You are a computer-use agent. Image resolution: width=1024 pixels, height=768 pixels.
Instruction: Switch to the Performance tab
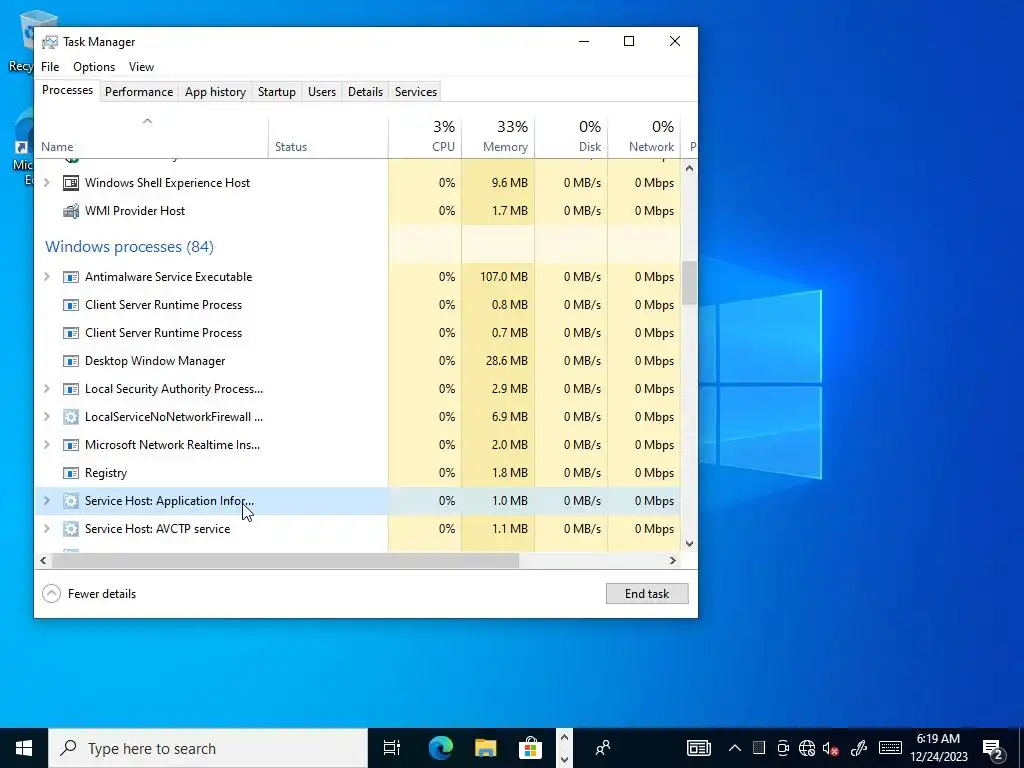138,92
